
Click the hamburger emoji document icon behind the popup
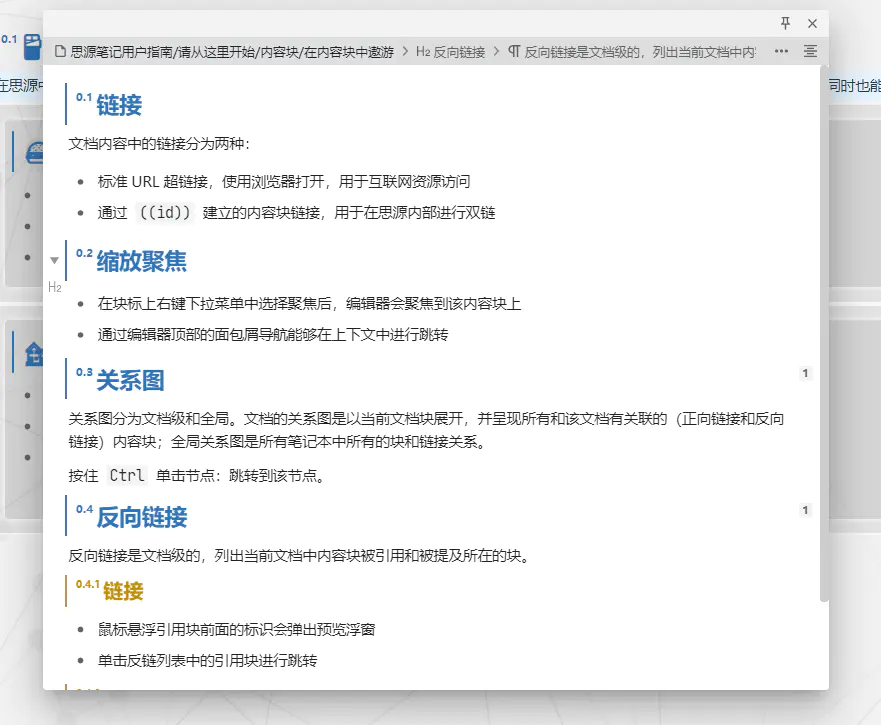(x=36, y=151)
